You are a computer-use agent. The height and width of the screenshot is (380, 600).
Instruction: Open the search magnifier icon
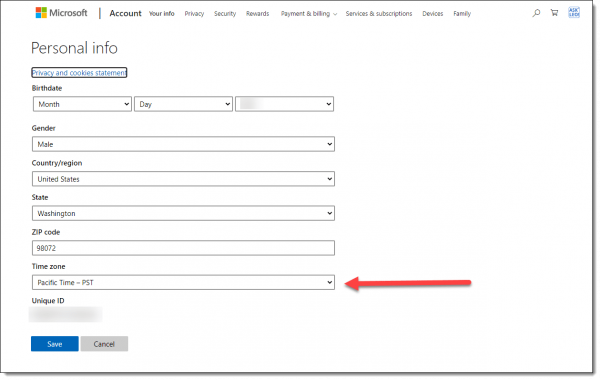(537, 13)
